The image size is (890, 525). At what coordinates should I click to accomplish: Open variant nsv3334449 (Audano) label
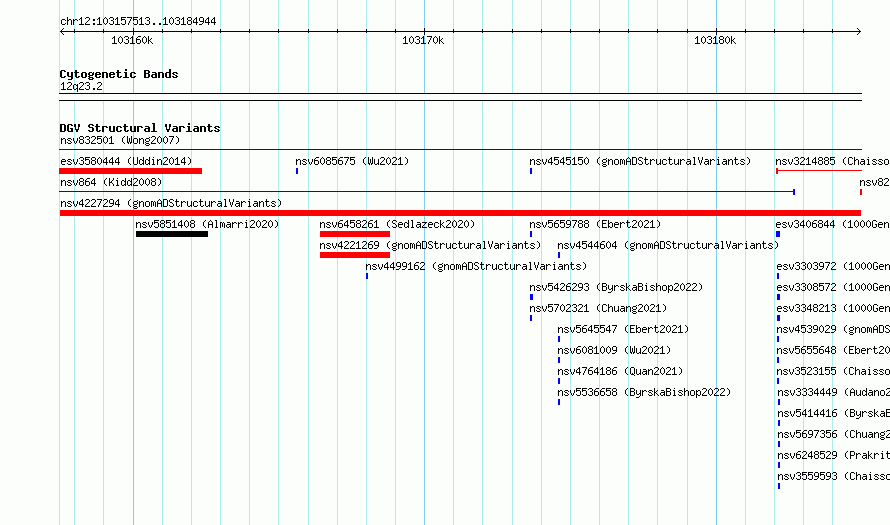click(x=833, y=392)
